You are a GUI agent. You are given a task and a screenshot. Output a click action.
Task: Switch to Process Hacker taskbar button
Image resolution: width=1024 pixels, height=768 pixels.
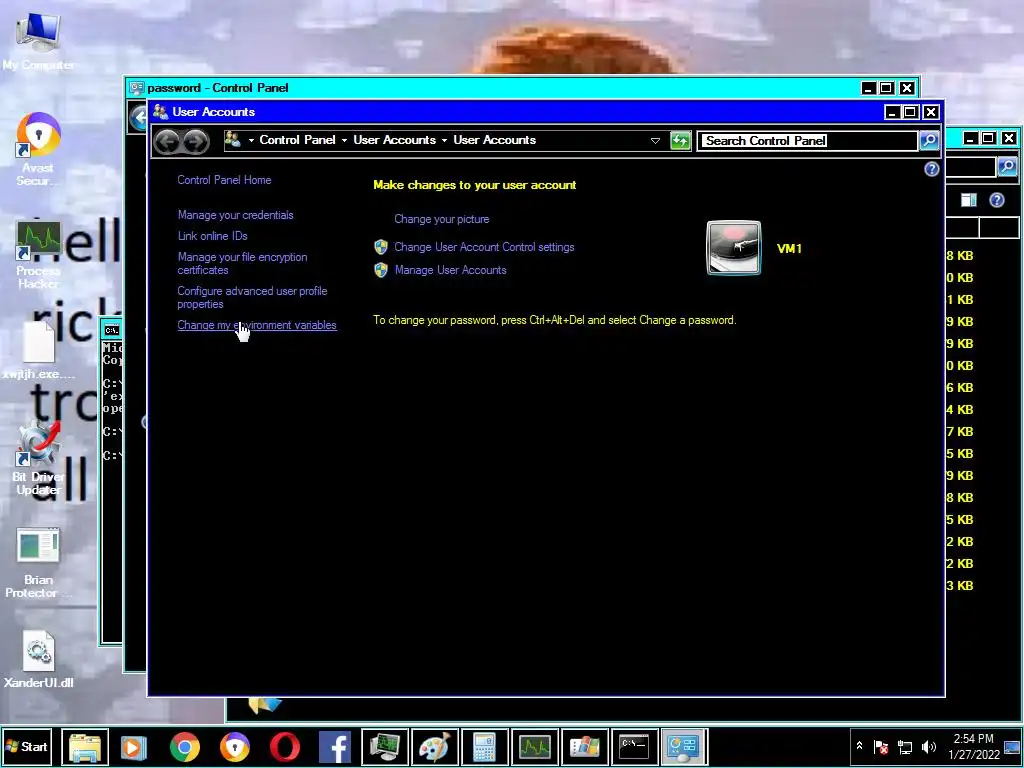tap(535, 746)
